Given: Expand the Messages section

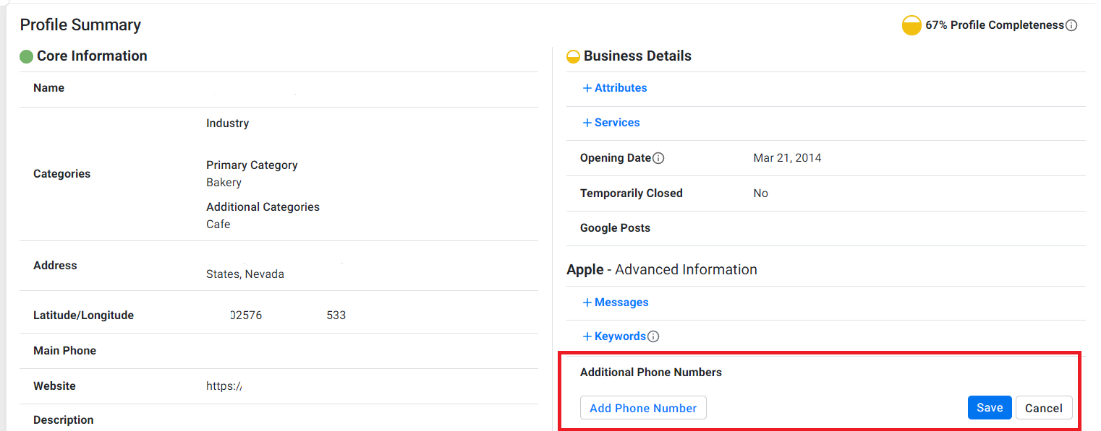Looking at the screenshot, I should 616,303.
